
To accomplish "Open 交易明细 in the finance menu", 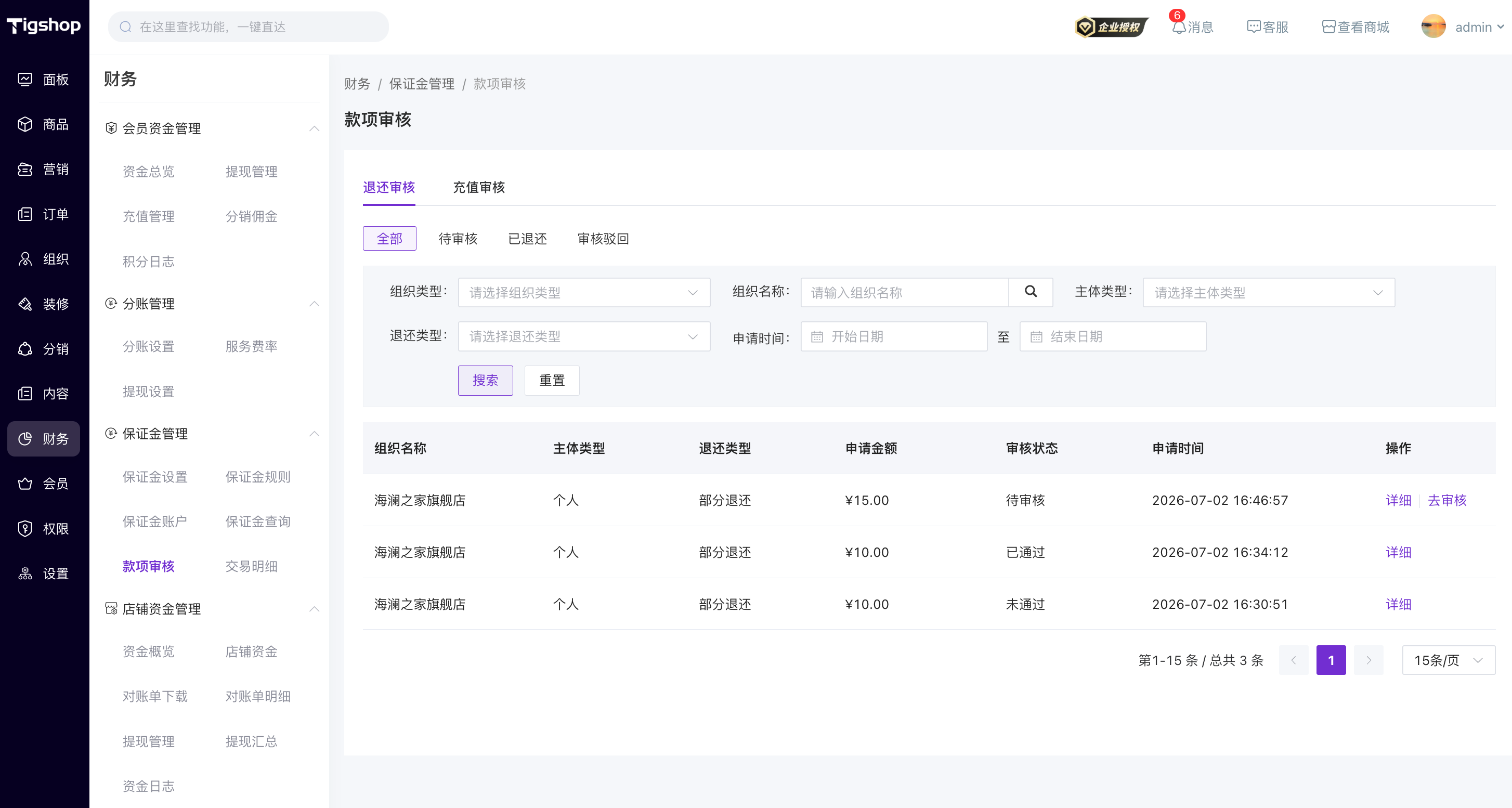I will point(251,566).
